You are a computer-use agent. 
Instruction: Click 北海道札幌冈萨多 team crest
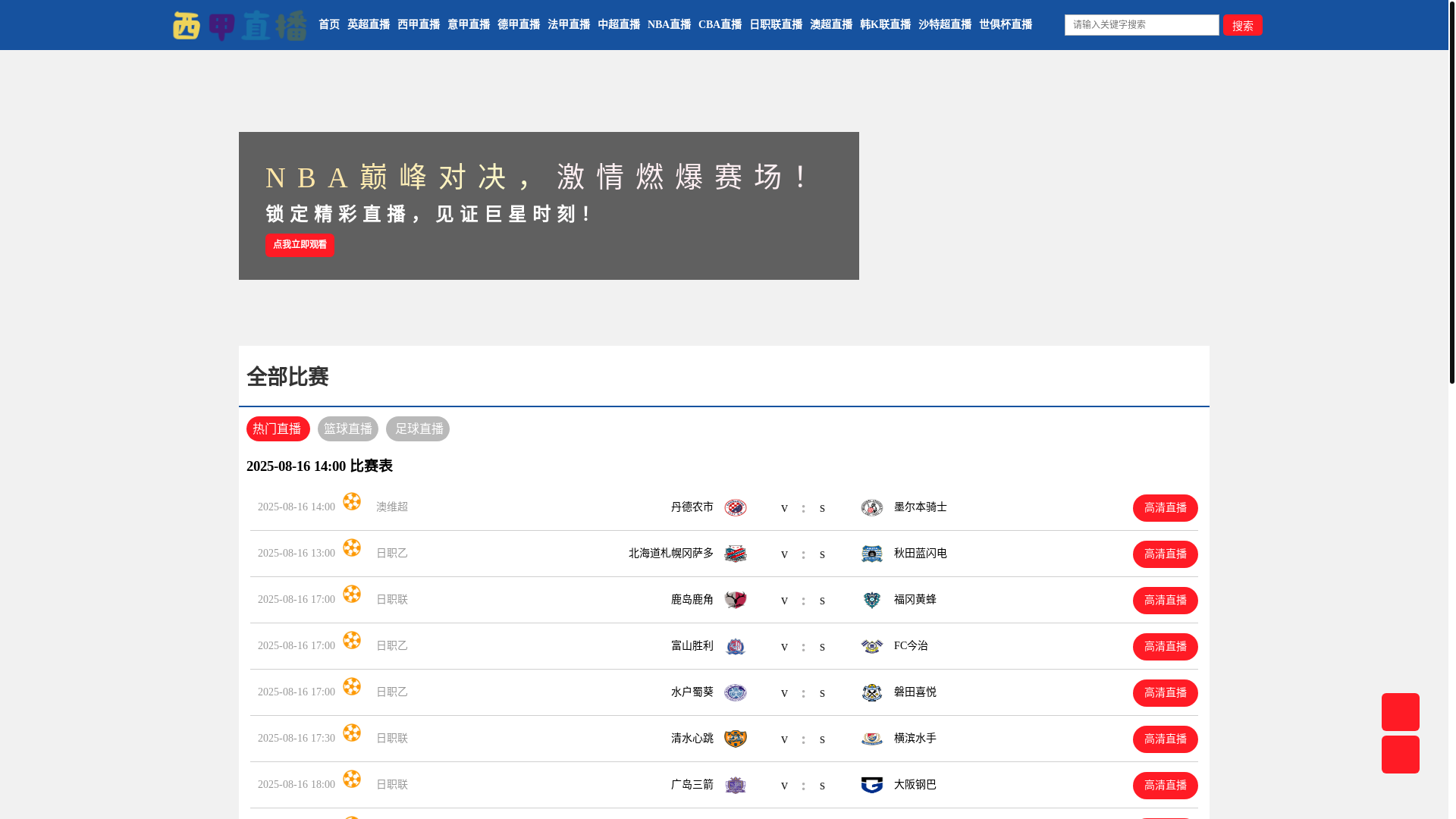[736, 554]
